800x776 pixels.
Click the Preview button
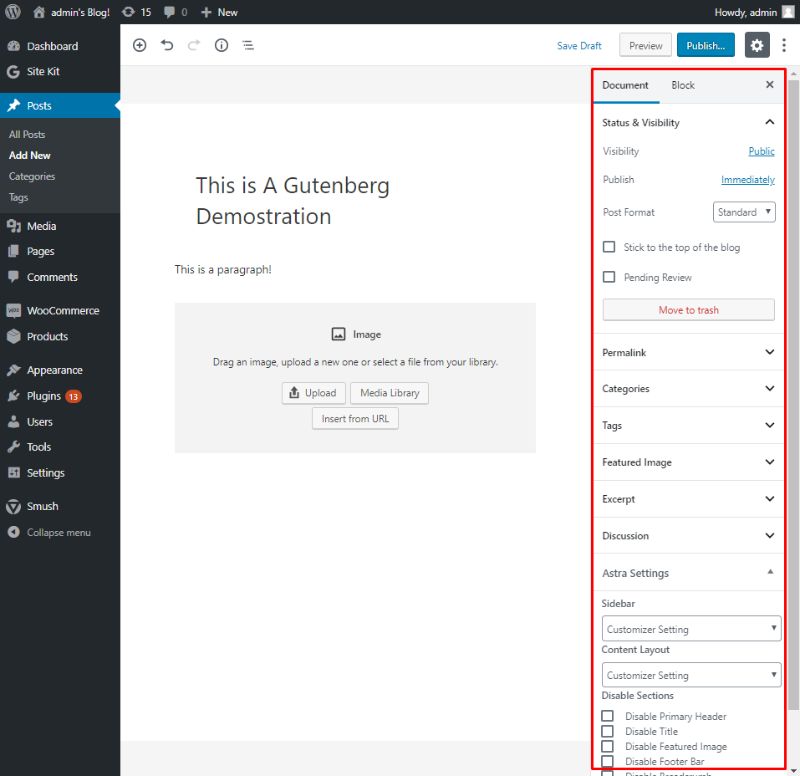click(645, 45)
